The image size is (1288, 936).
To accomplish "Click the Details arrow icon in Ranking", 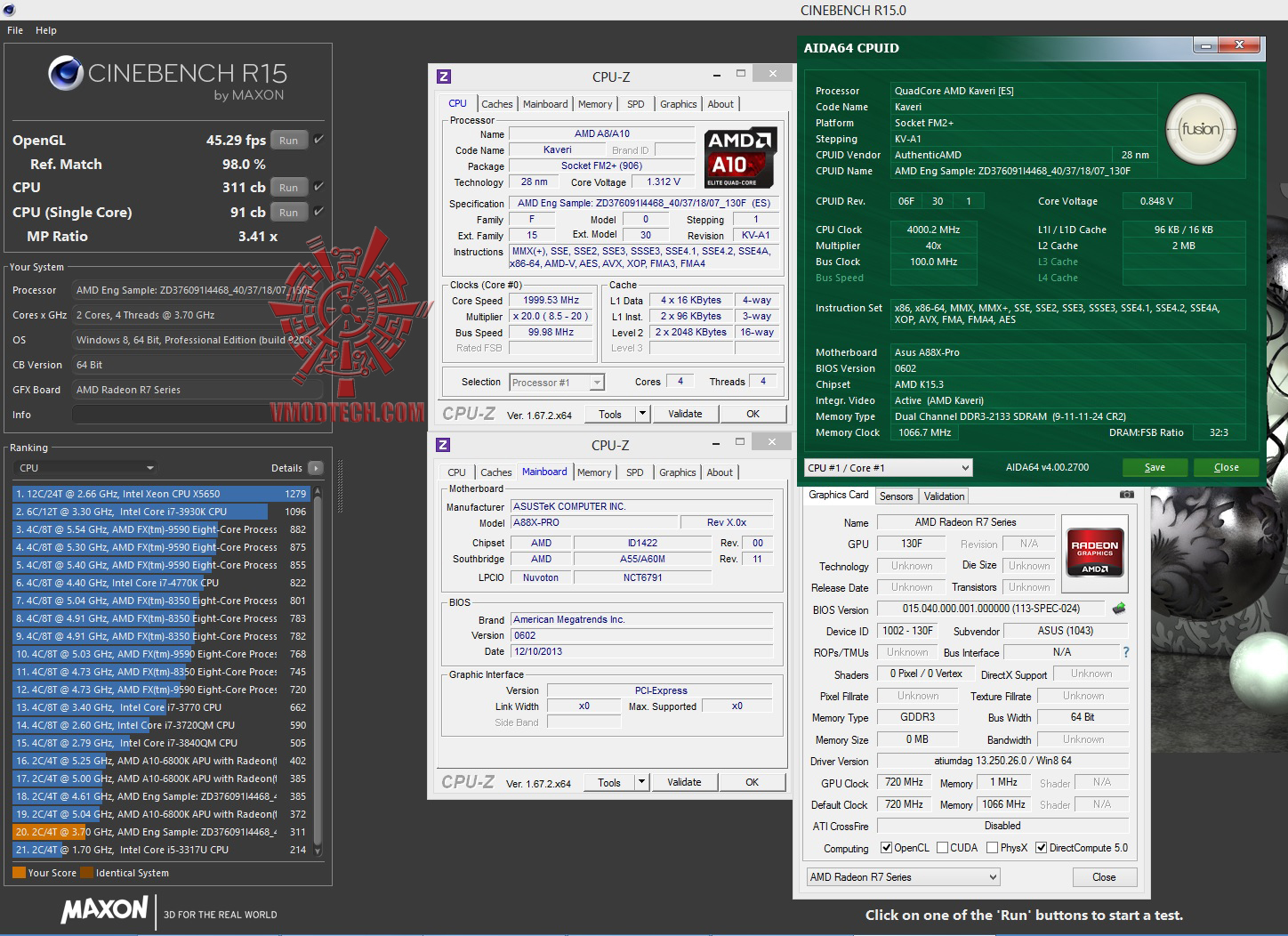I will click(x=315, y=468).
